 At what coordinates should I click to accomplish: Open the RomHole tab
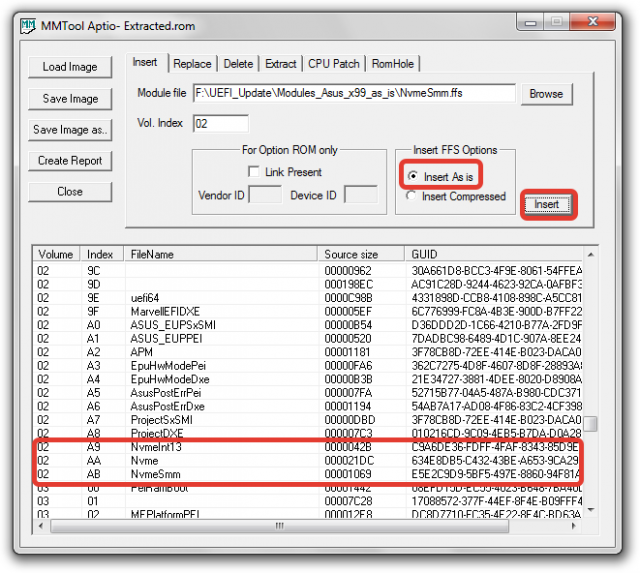point(393,64)
